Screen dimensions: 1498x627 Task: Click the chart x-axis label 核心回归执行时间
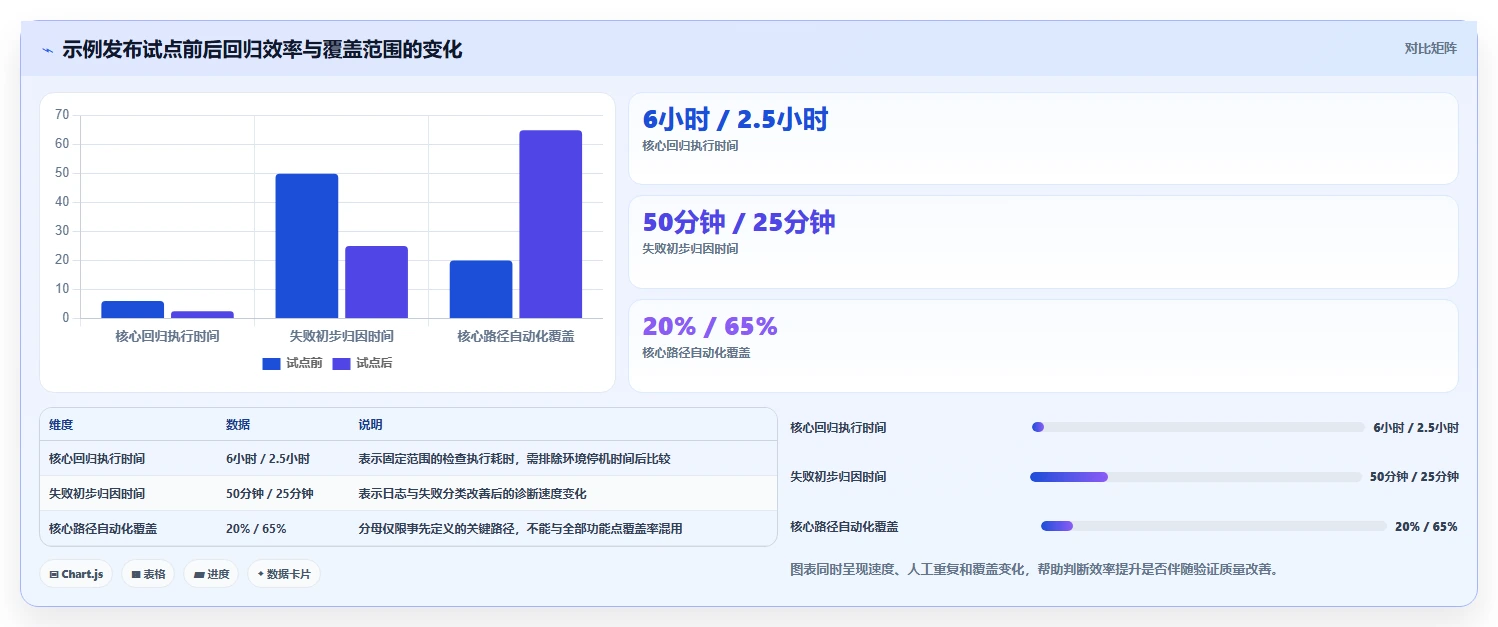(x=167, y=337)
